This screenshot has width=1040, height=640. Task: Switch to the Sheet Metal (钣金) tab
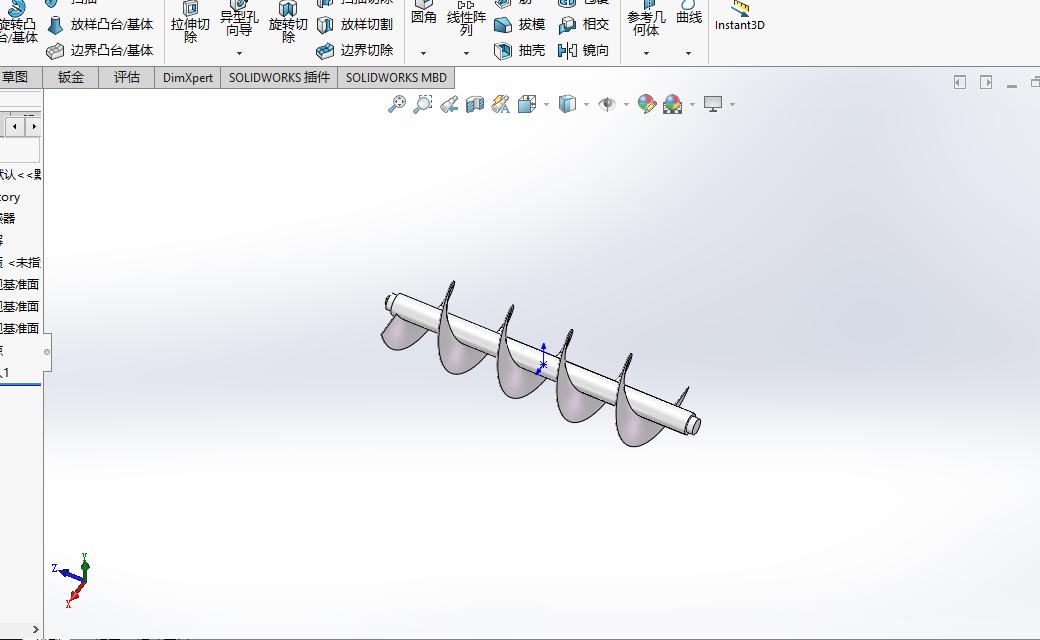coord(71,78)
